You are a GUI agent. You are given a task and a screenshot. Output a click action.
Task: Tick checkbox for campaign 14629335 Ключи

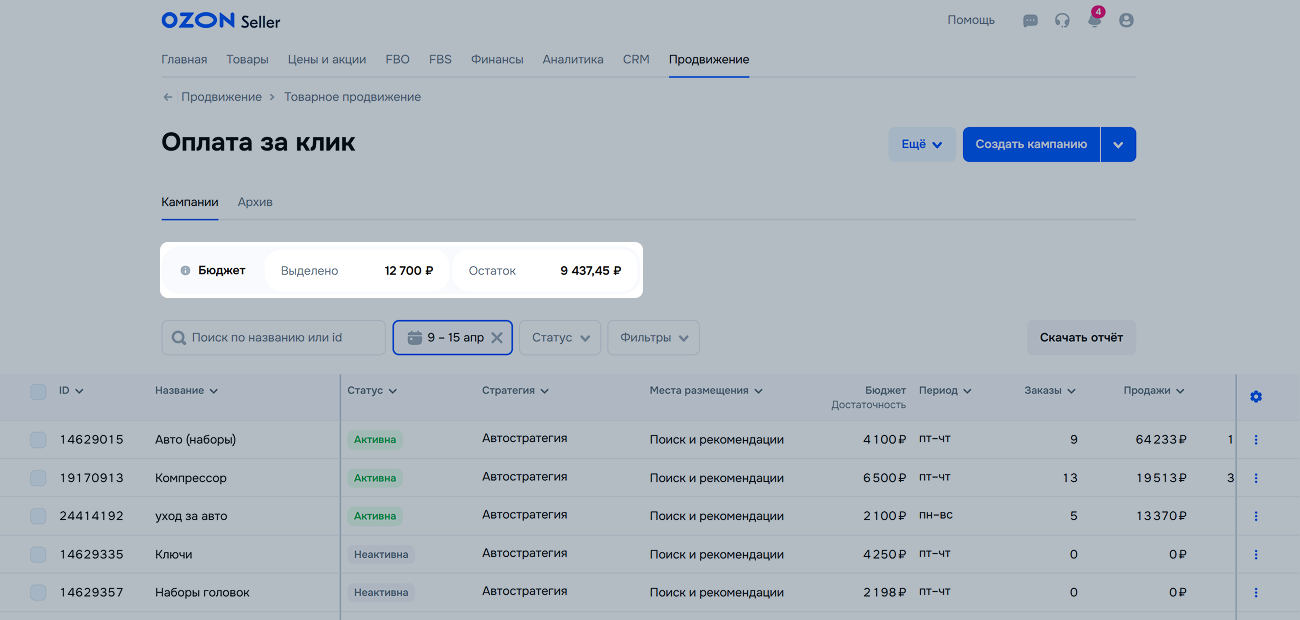[x=38, y=554]
